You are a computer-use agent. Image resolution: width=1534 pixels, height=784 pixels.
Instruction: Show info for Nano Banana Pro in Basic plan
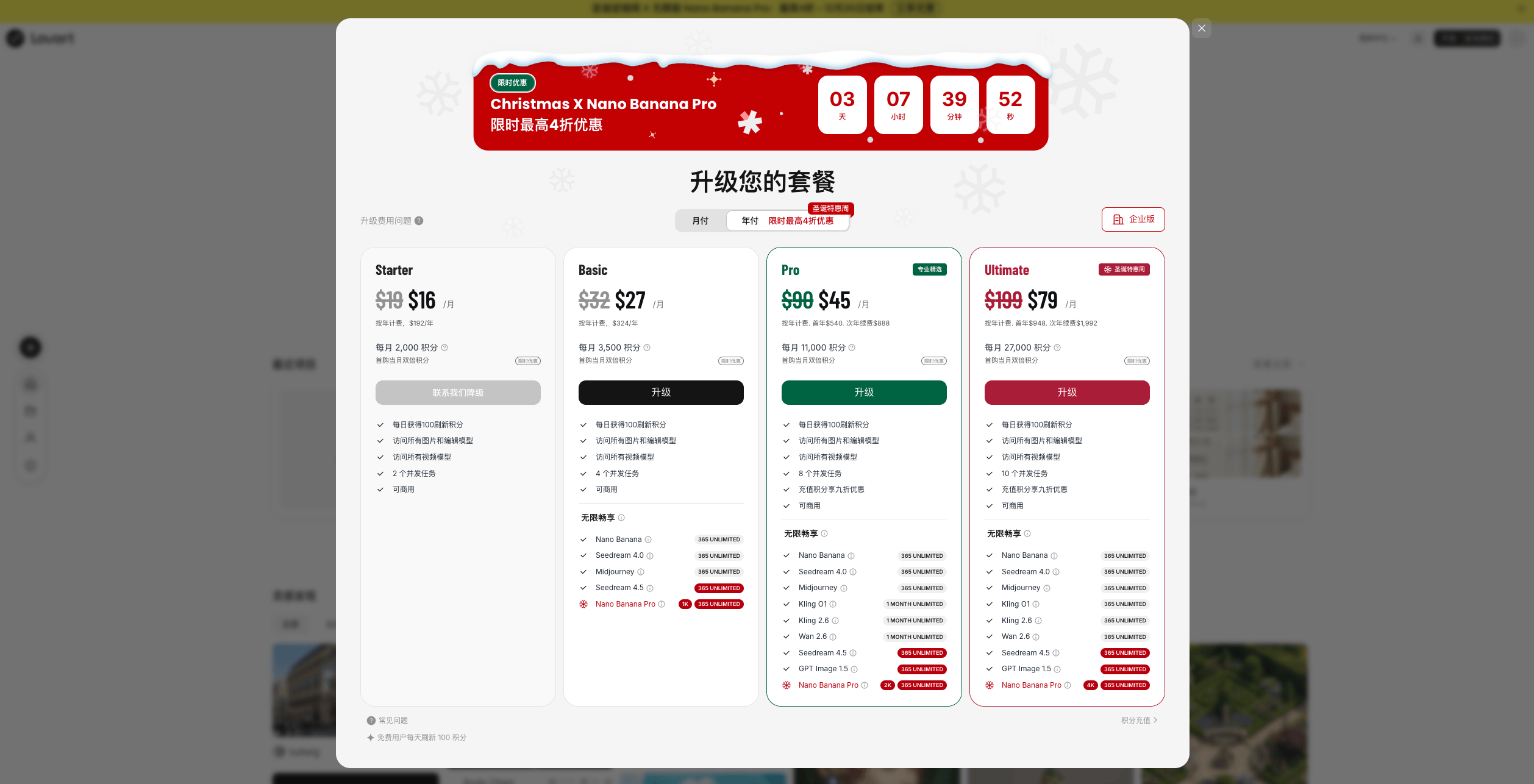click(x=662, y=604)
